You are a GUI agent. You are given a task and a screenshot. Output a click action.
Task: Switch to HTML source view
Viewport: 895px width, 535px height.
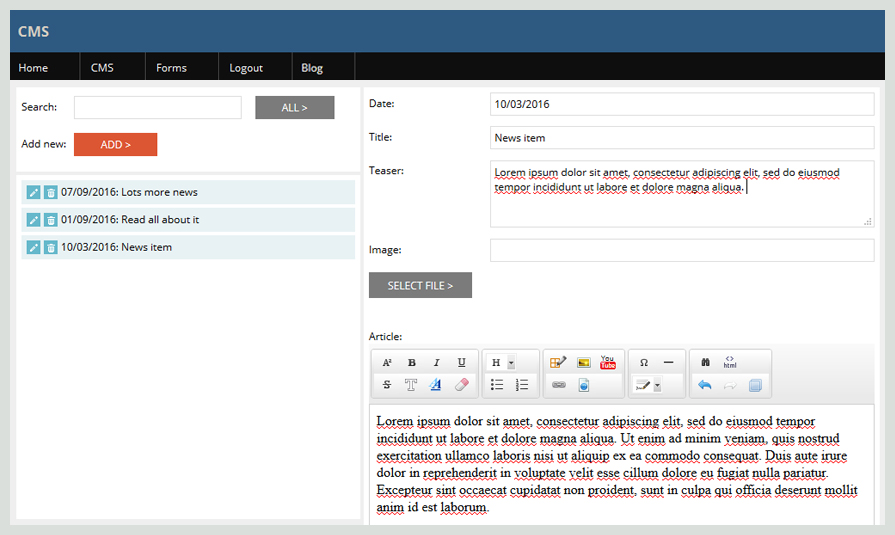[730, 363]
